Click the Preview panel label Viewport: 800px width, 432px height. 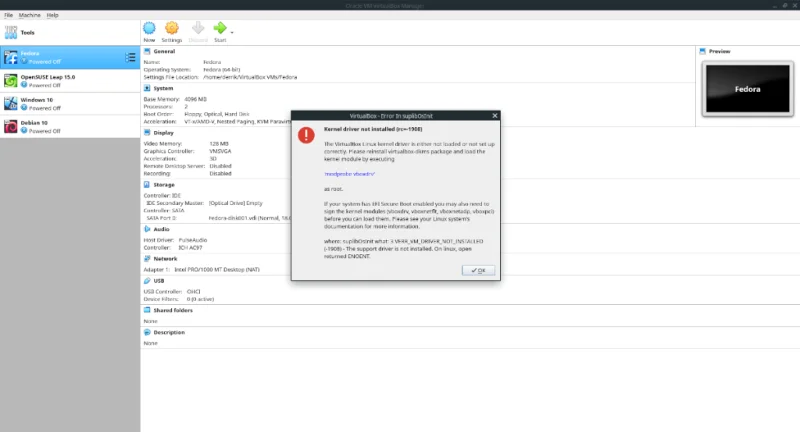tap(719, 52)
